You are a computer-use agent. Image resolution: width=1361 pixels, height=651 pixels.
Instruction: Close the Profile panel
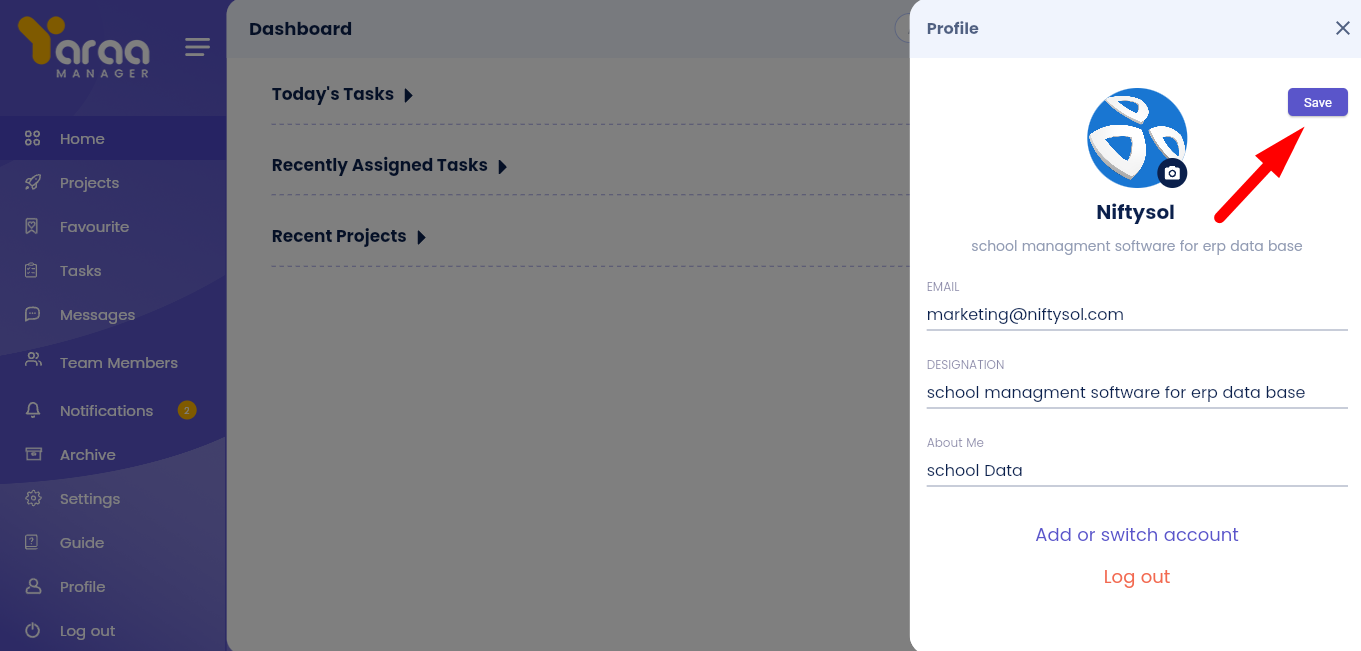point(1343,28)
